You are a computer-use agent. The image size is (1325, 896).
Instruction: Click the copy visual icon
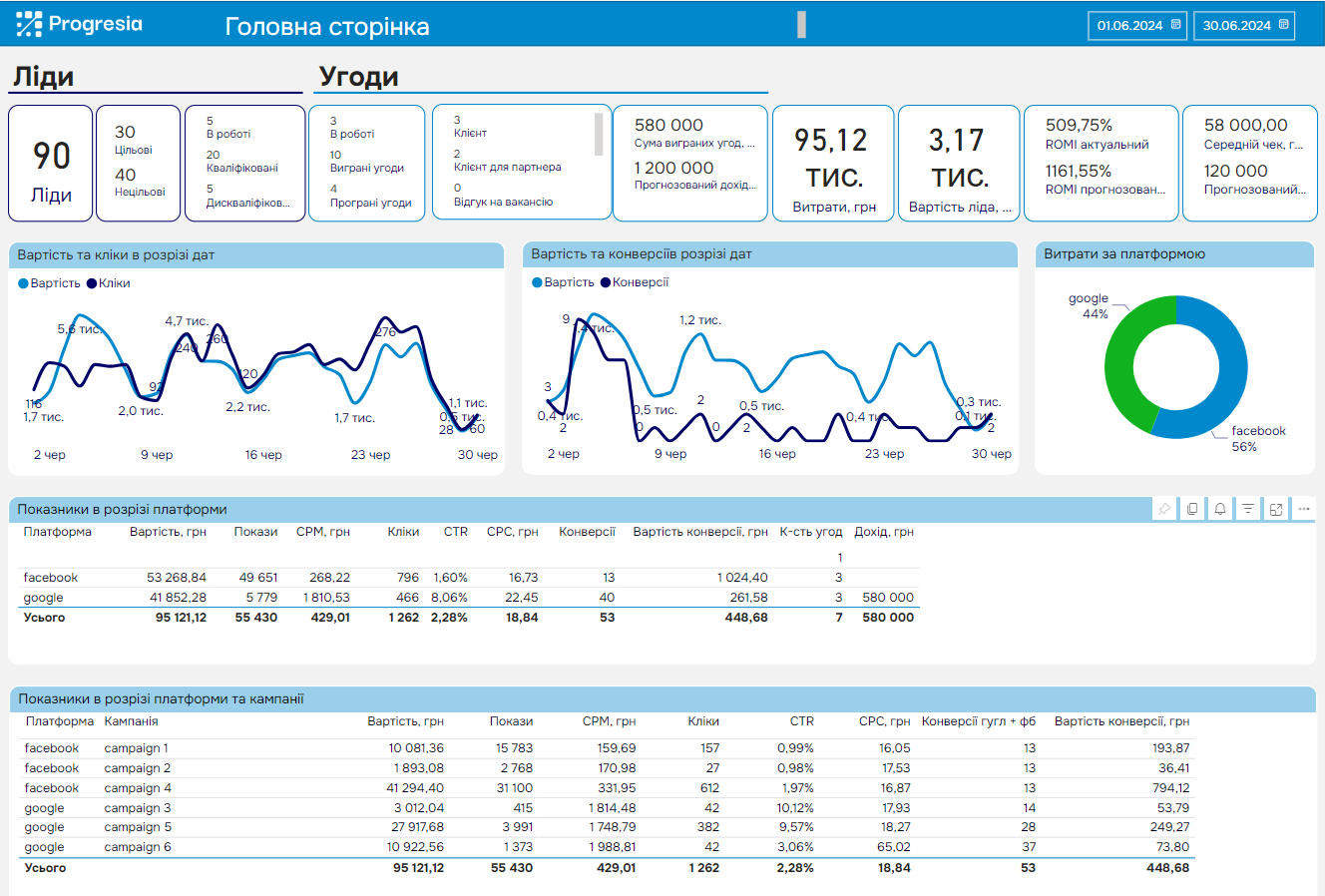click(x=1192, y=509)
